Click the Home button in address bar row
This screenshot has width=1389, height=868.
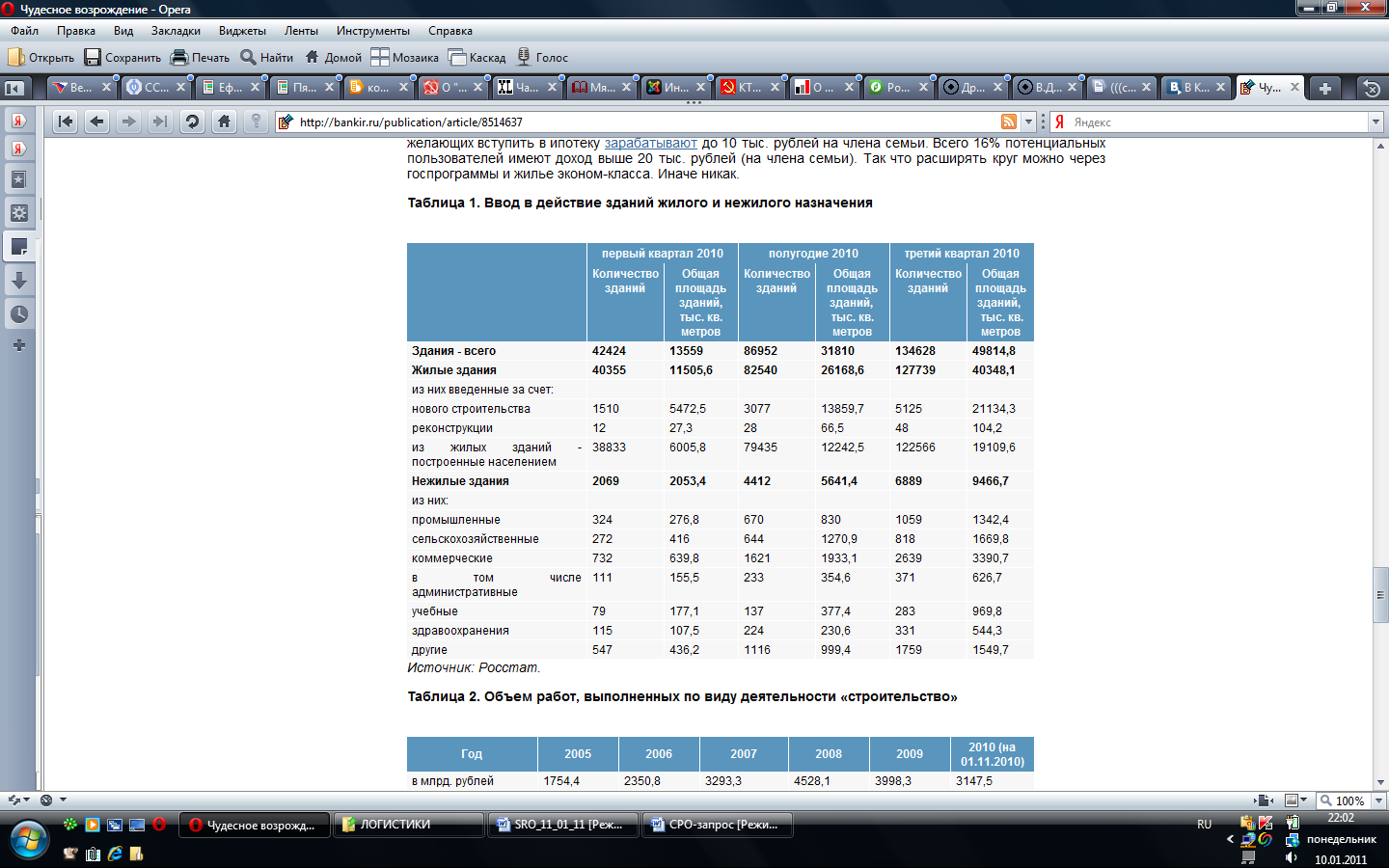[x=224, y=122]
